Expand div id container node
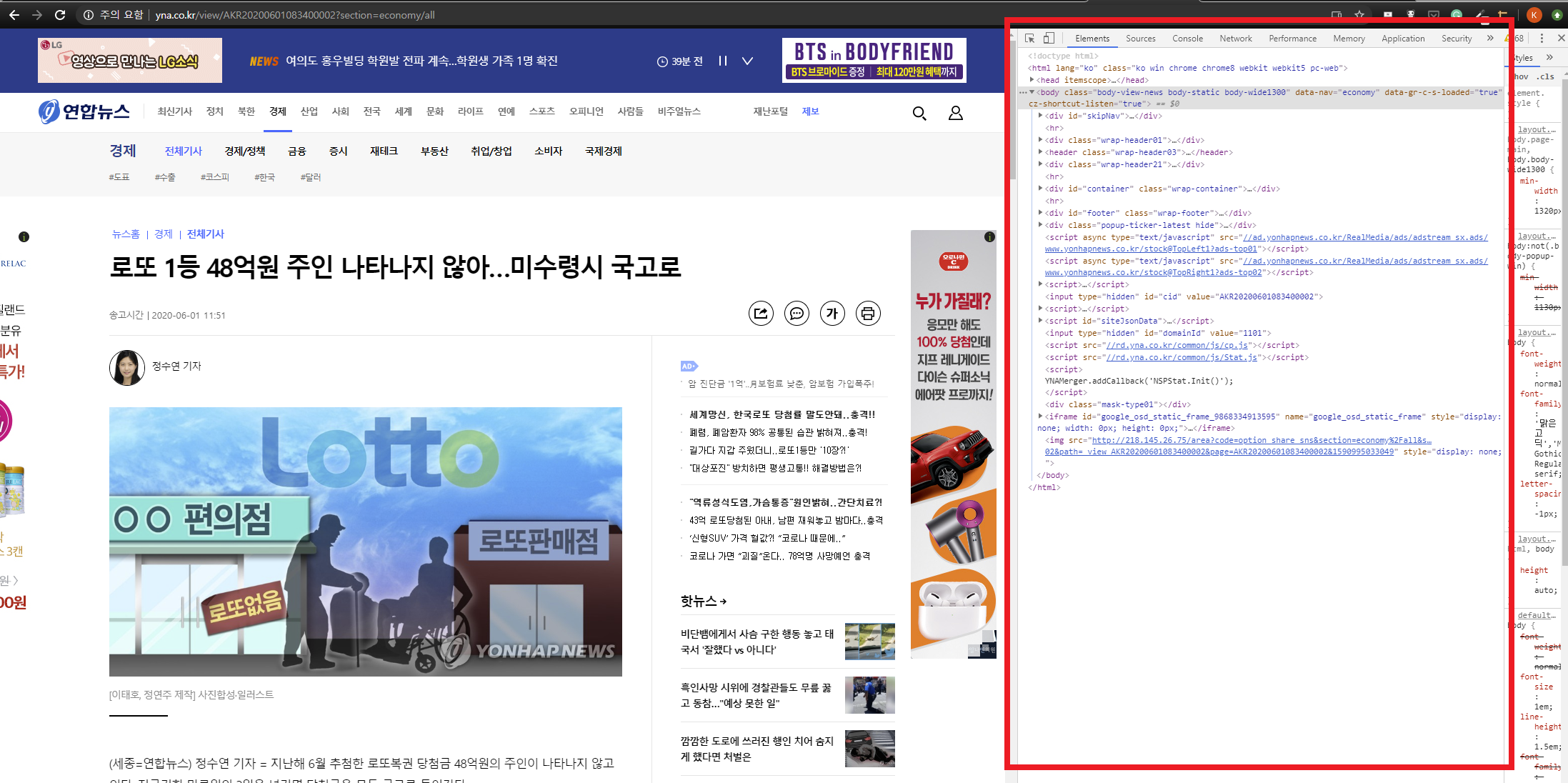This screenshot has height=783, width=1568. [x=1040, y=189]
